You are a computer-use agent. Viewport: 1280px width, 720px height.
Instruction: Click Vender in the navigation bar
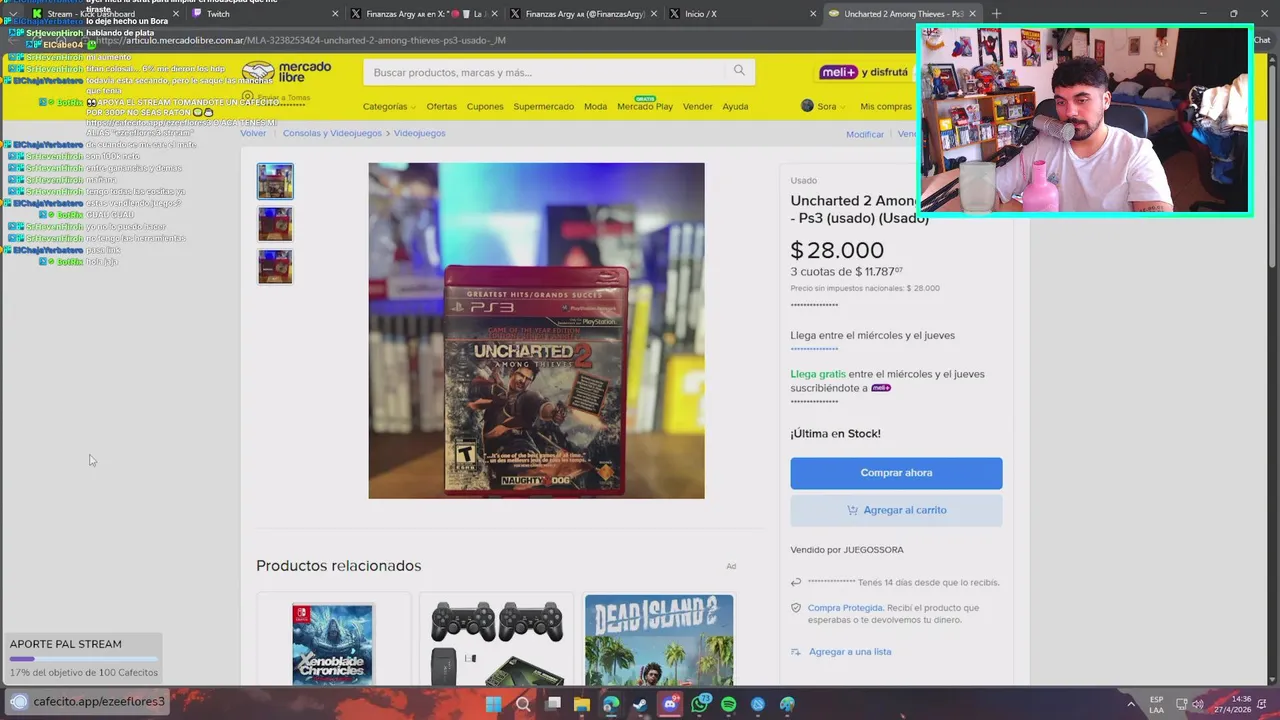click(697, 106)
